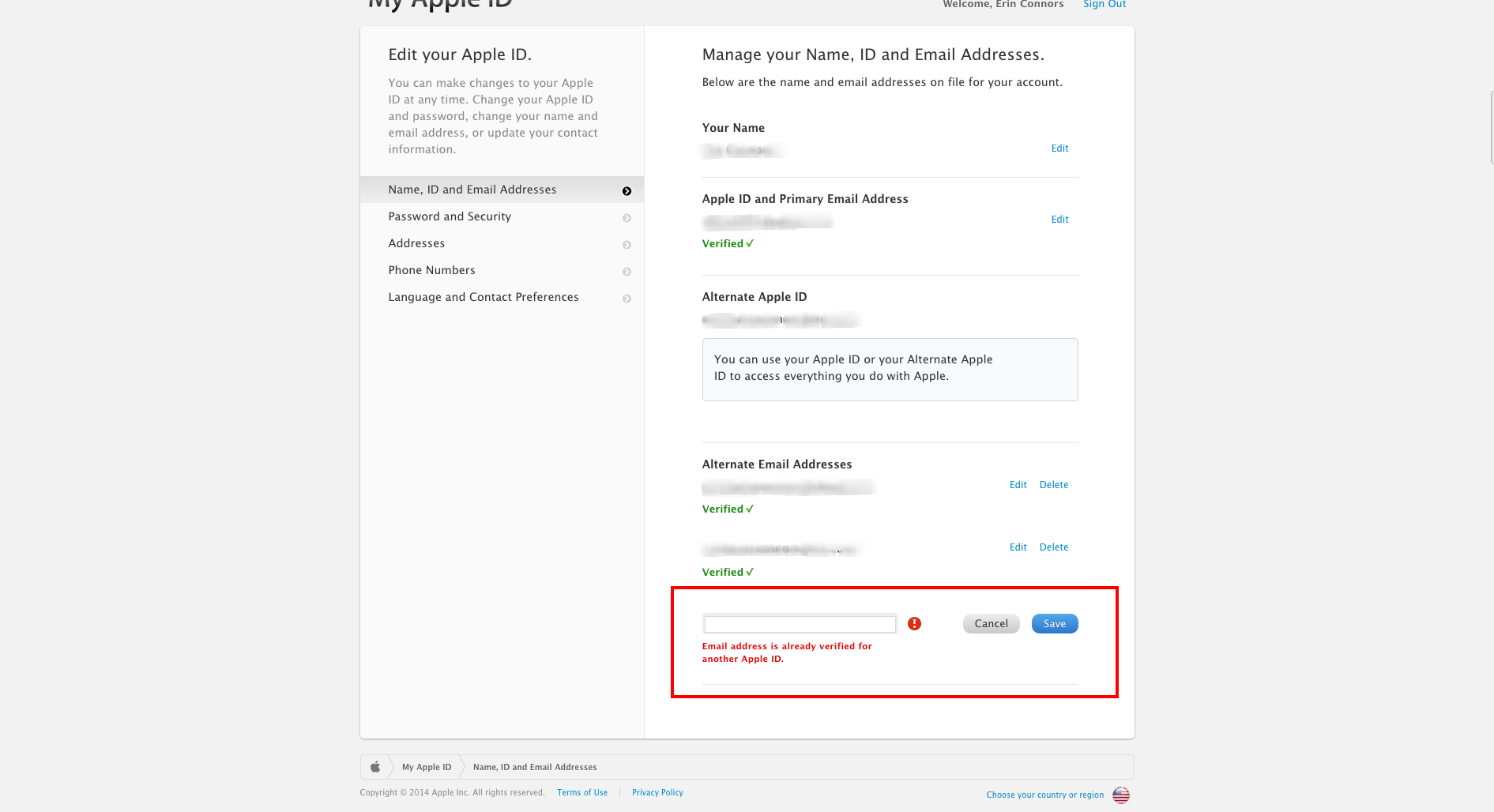Click the 'Copyright © 2014 Apple Inc.' text
Image resolution: width=1494 pixels, height=812 pixels.
(452, 792)
